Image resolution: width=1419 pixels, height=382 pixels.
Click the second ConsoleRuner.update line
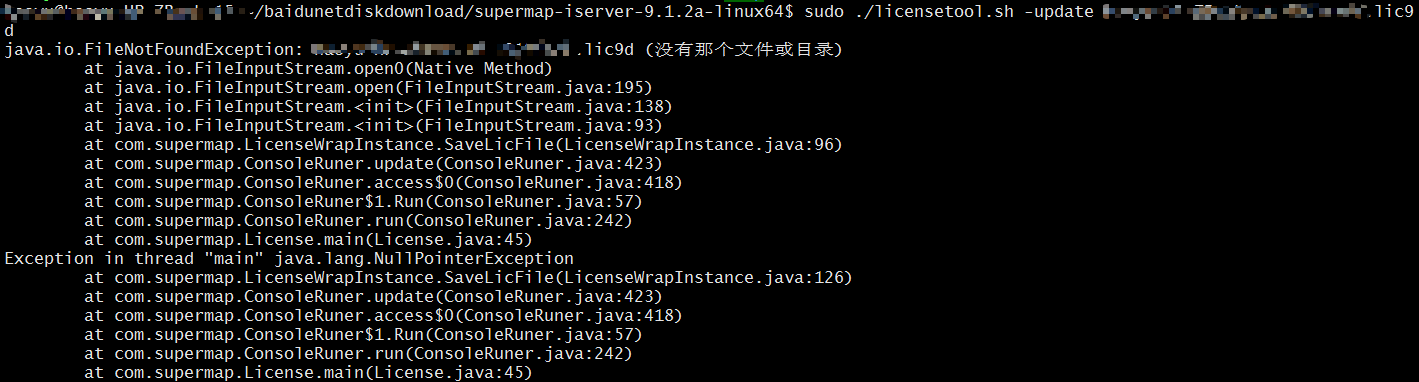pos(373,297)
